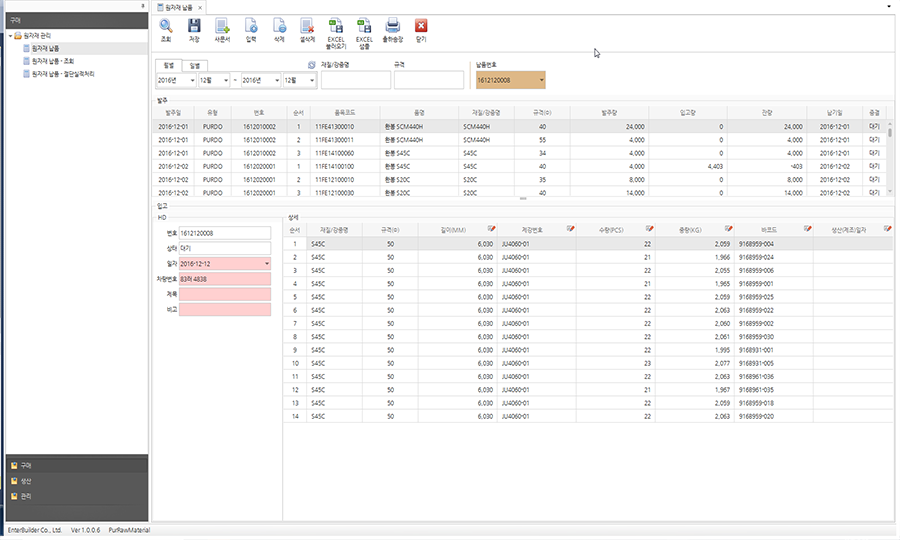Click the red 닫기 close icon
This screenshot has width=900, height=540.
(x=421, y=26)
